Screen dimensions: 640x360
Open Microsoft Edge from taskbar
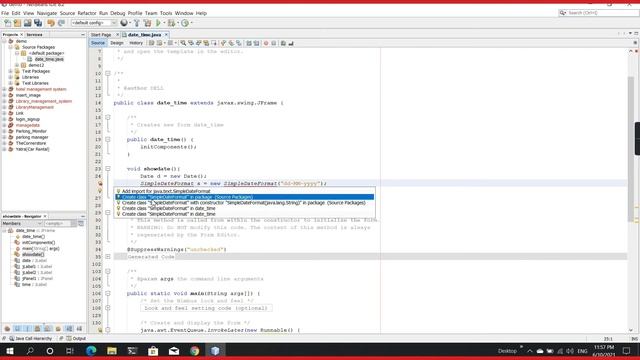point(91,351)
